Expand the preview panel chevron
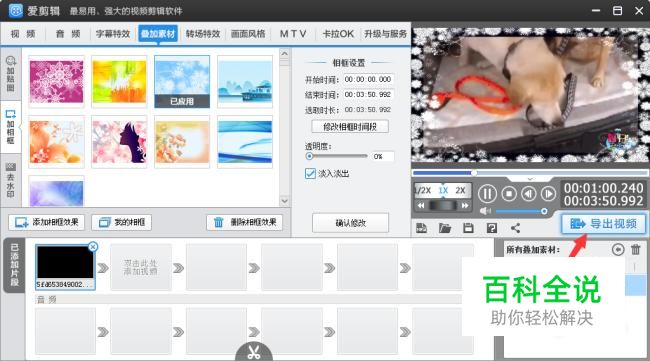Viewport: 650px width, 361px height. coord(530,179)
